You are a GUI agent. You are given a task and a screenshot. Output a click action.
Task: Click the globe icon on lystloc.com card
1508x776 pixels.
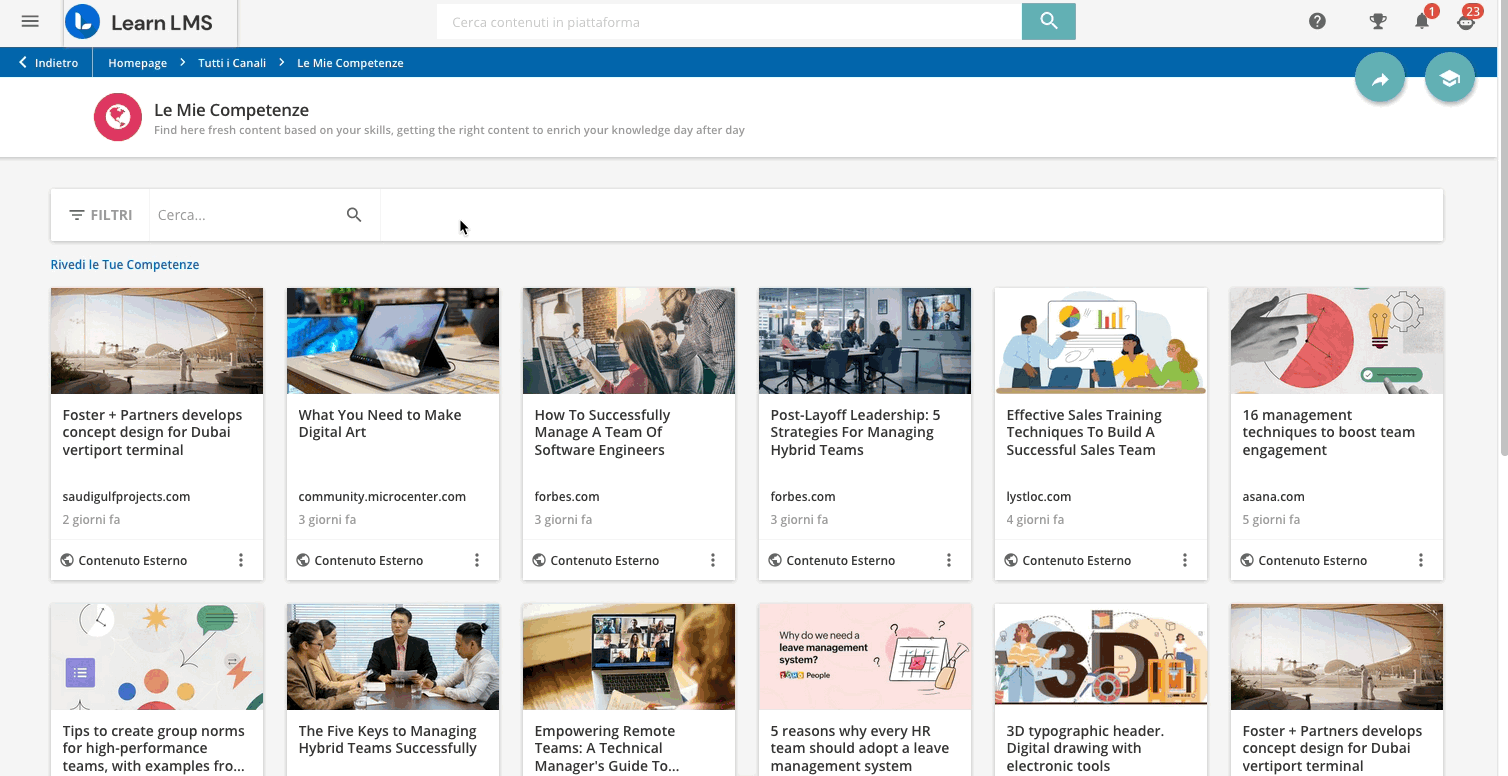pyautogui.click(x=1011, y=560)
